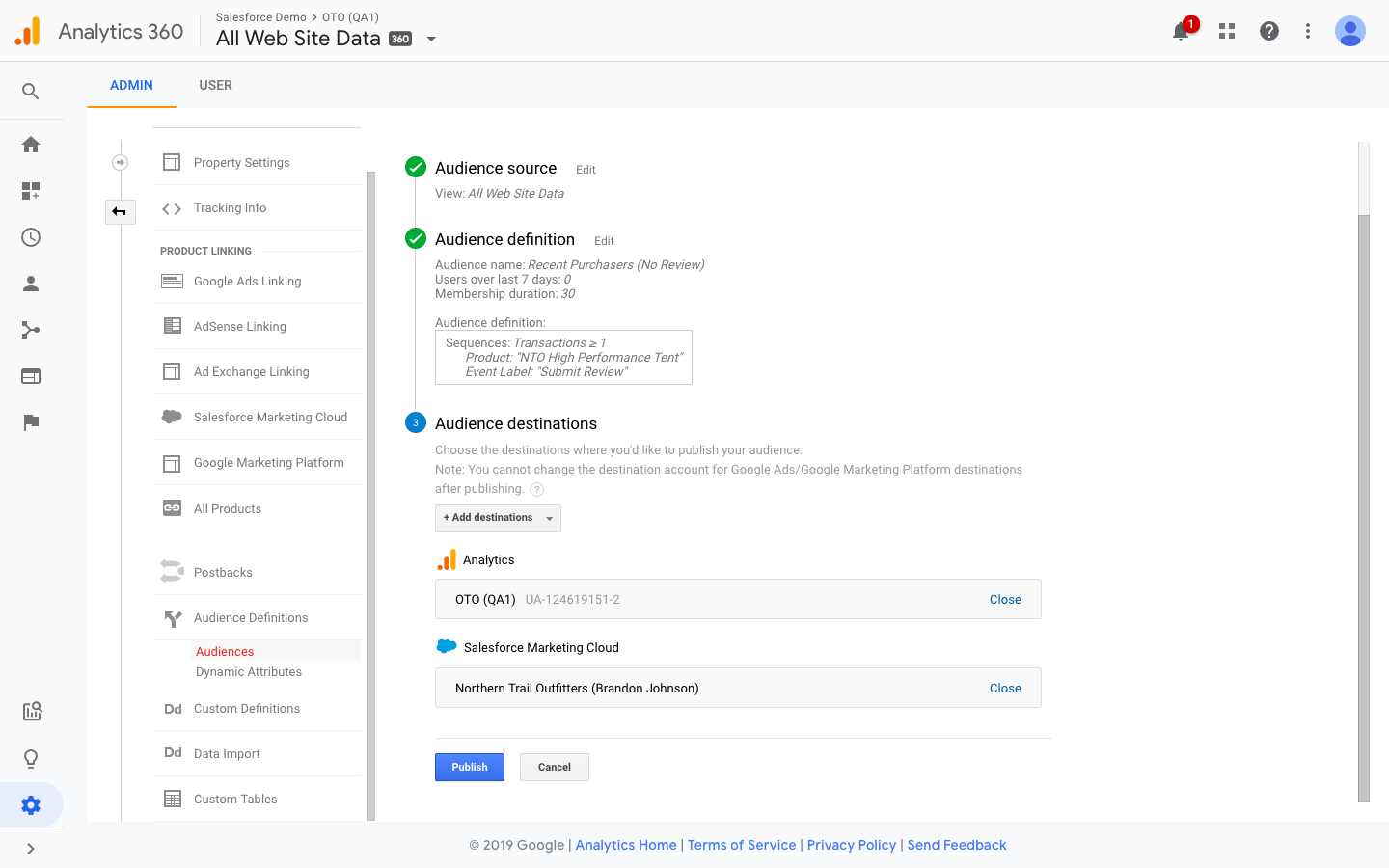Screen dimensions: 1389x868
Task: Select Dynamic Attributes
Action: (x=249, y=672)
